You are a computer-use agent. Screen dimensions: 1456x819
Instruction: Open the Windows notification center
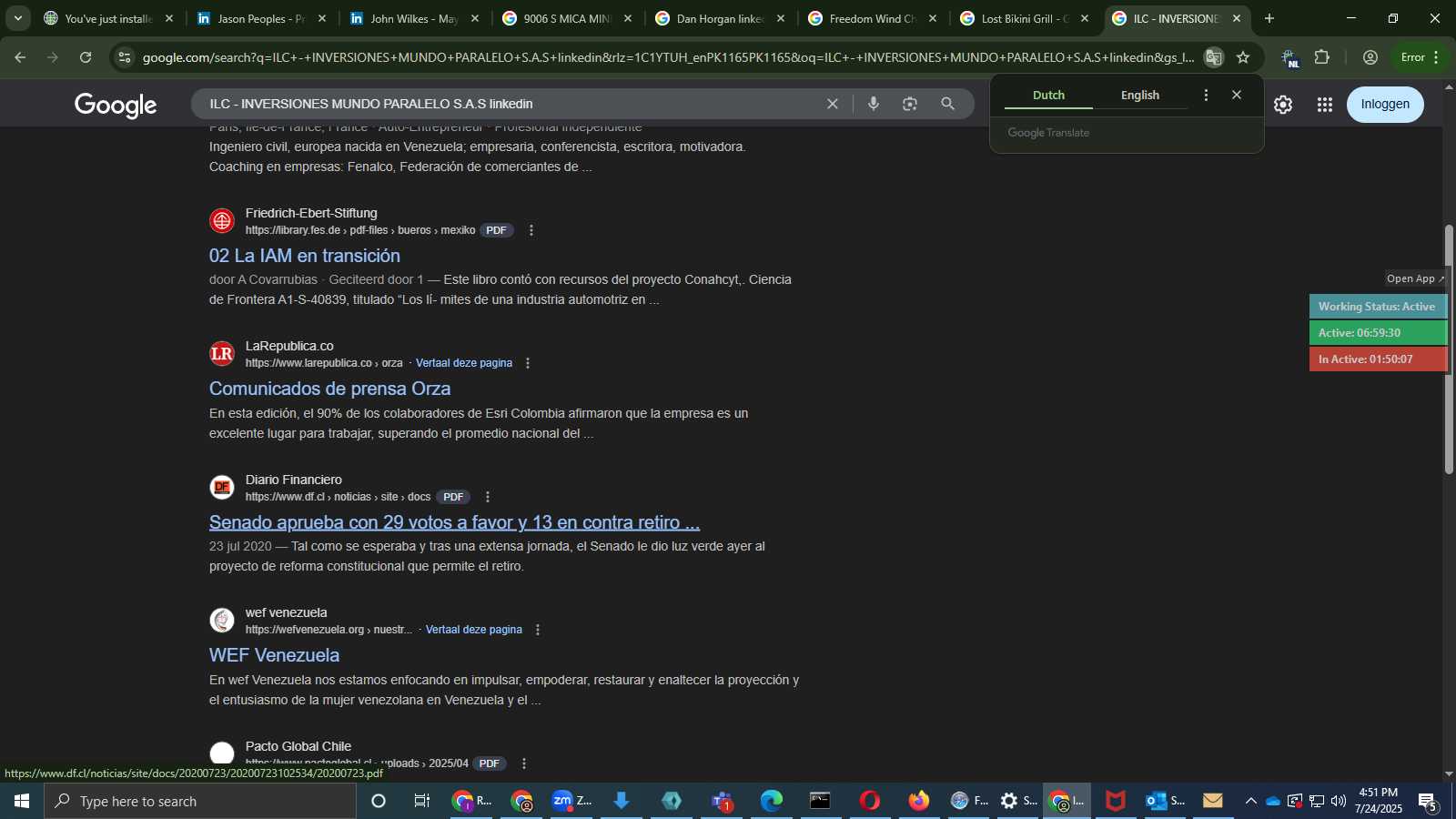(x=1428, y=801)
